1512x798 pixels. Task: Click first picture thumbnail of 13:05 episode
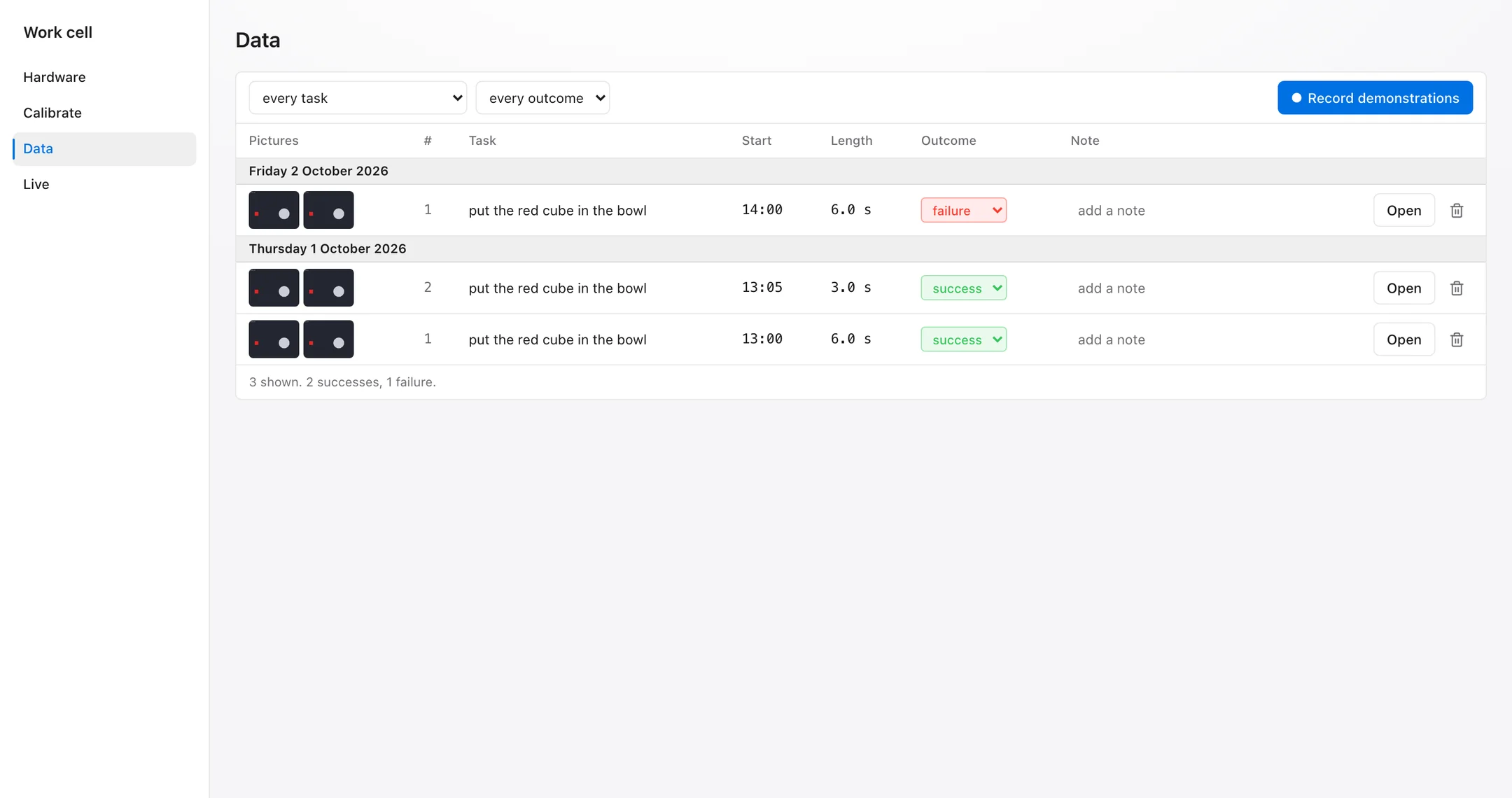pyautogui.click(x=274, y=288)
